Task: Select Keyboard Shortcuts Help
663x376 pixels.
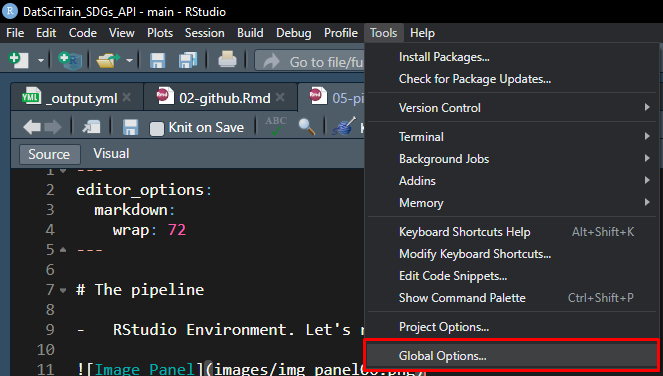Action: [512, 232]
